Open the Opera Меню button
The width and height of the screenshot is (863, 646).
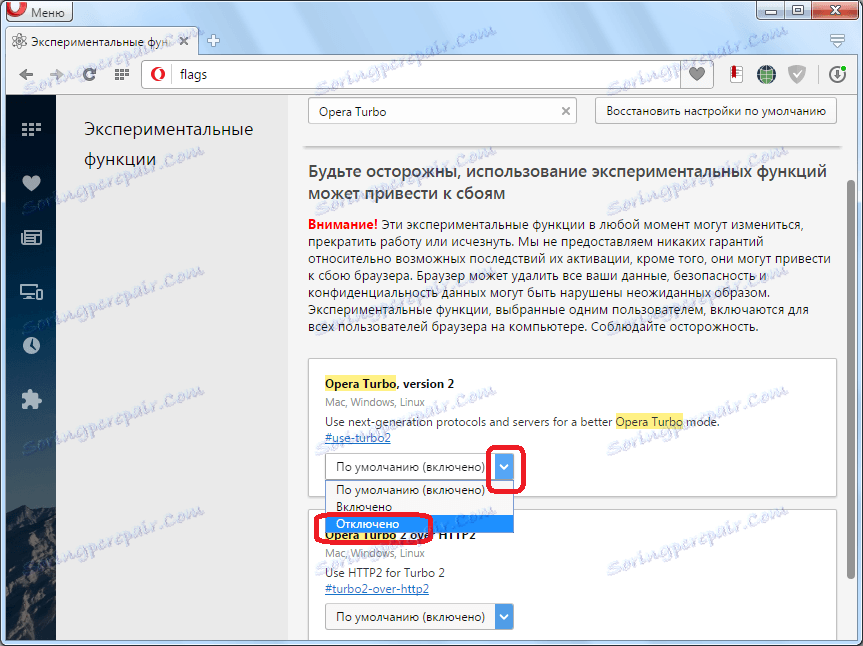(39, 10)
